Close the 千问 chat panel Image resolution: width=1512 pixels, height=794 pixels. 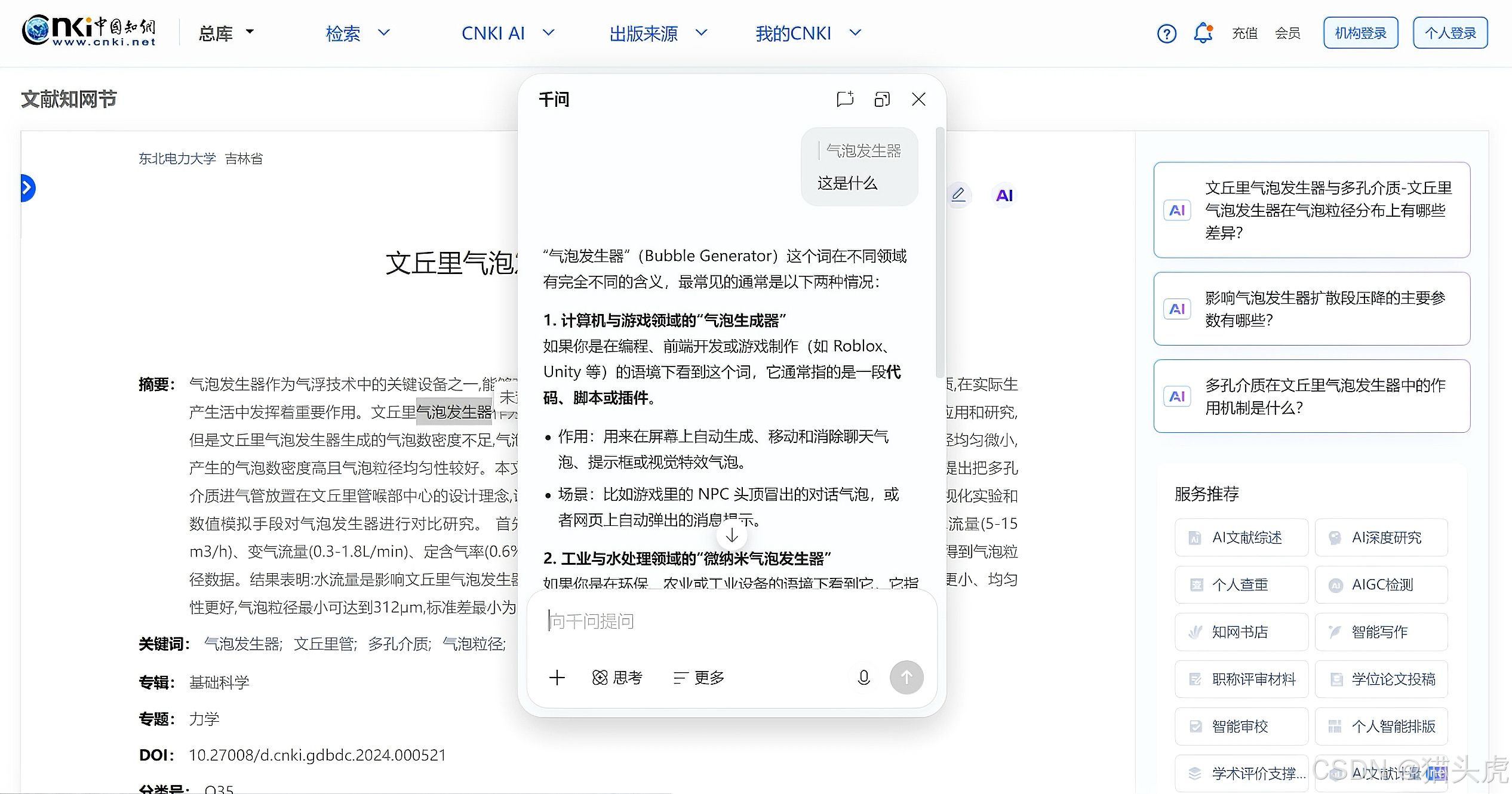(x=918, y=99)
